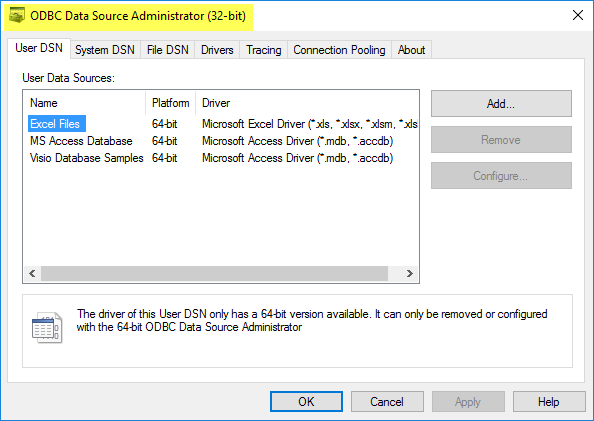
Task: Click the Remove button
Action: pyautogui.click(x=501, y=139)
